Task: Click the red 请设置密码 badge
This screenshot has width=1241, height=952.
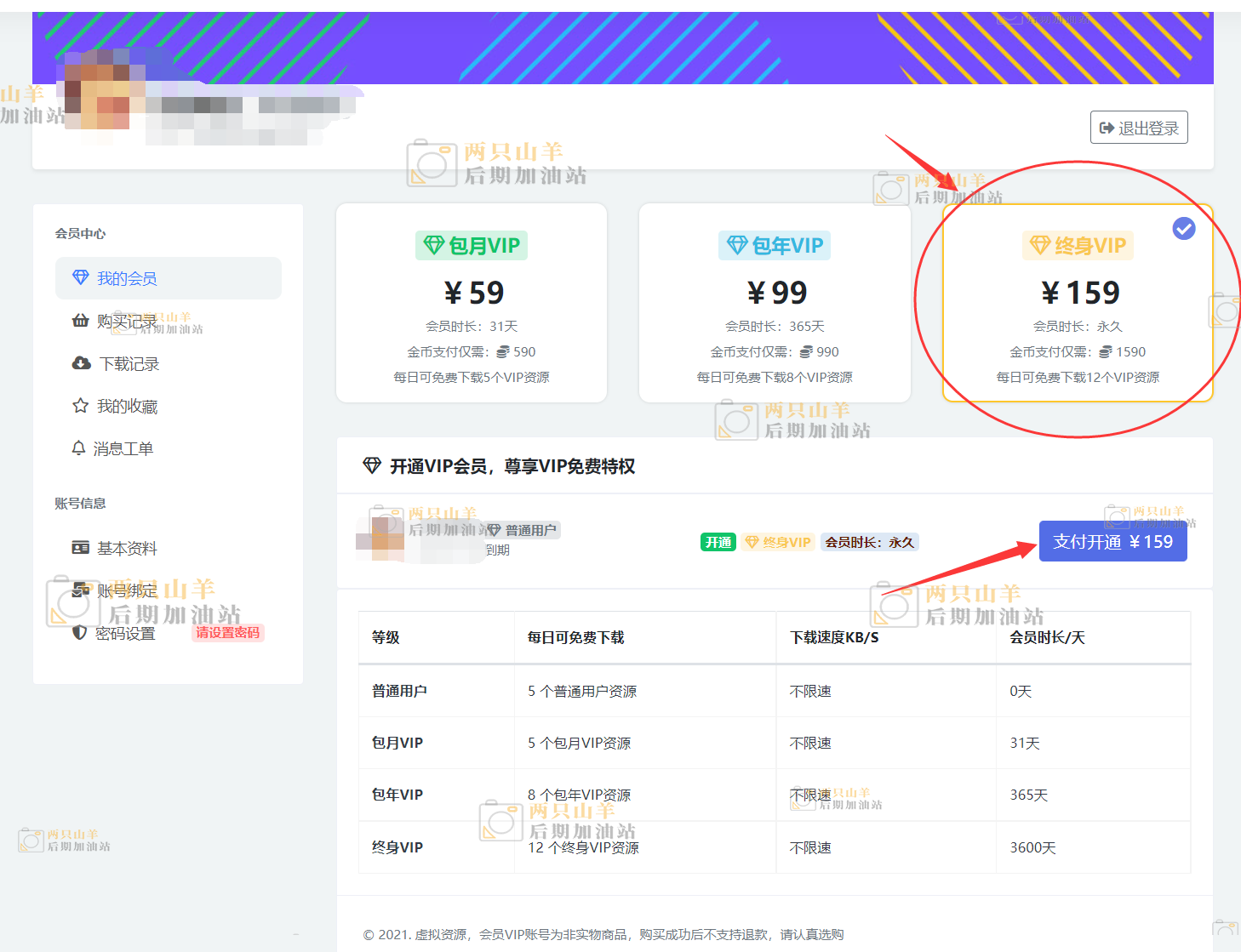Action: tap(227, 633)
